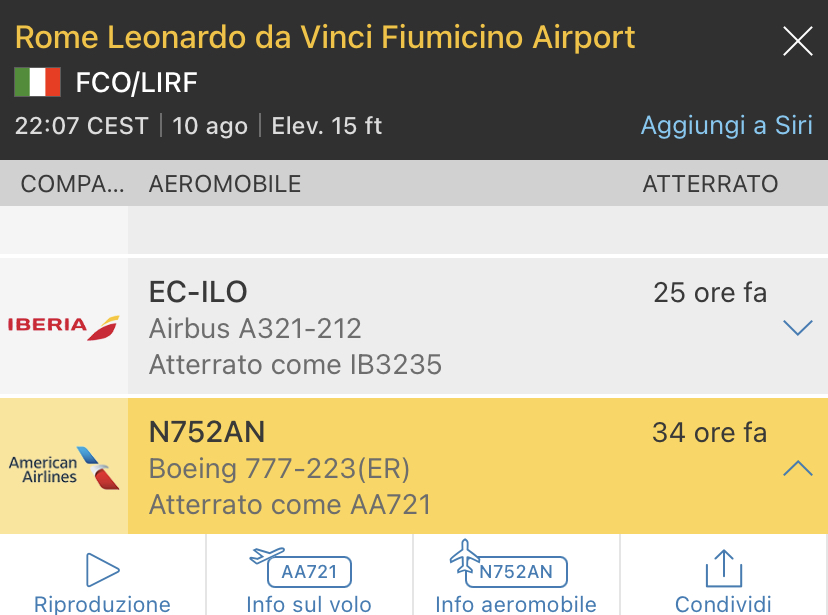Viewport: 828px width, 615px height.
Task: Click Aggiungi a Siri link
Action: (x=726, y=126)
